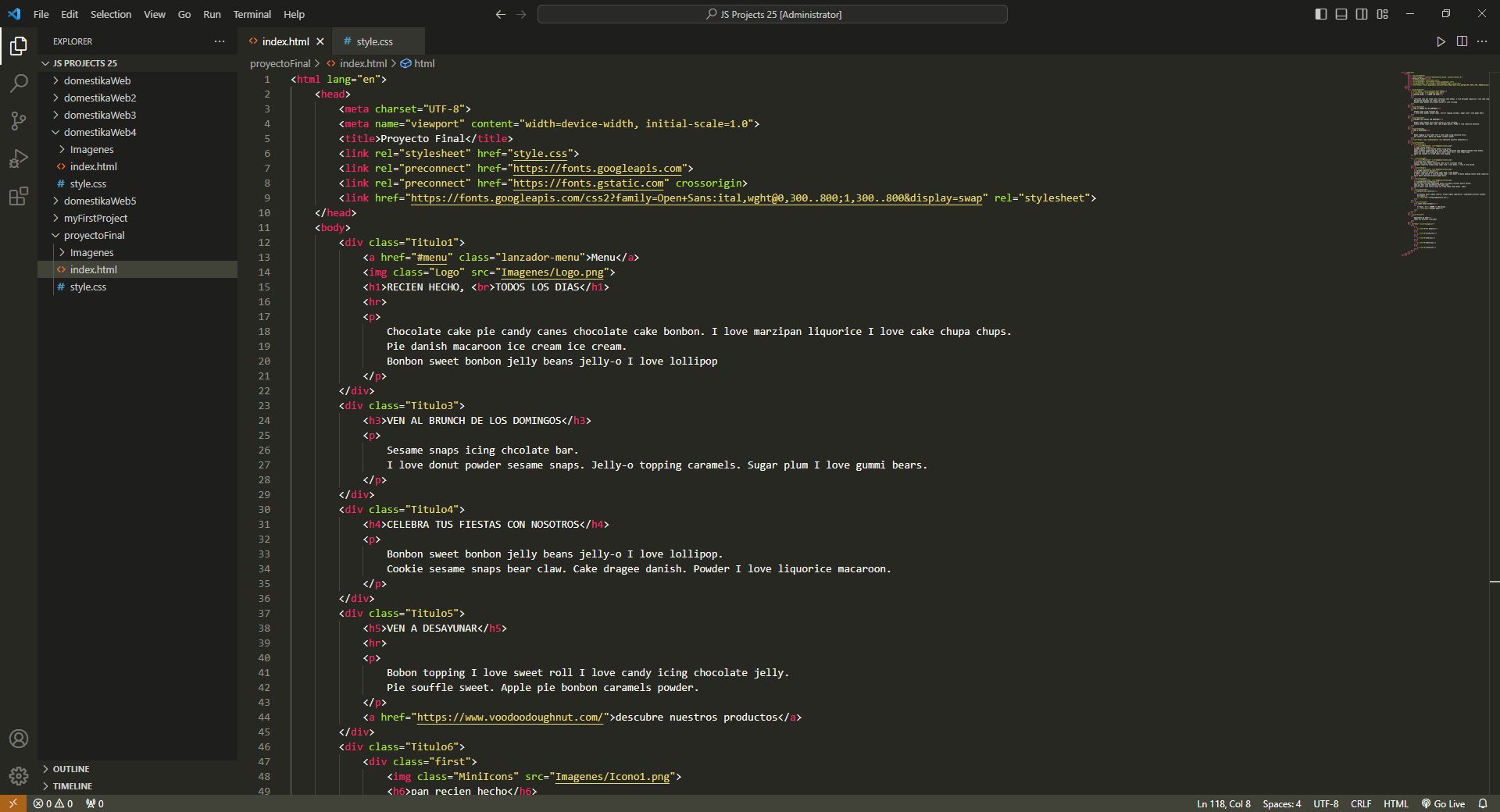Open the View menu
Screen dimensions: 1500x812
pos(155,14)
